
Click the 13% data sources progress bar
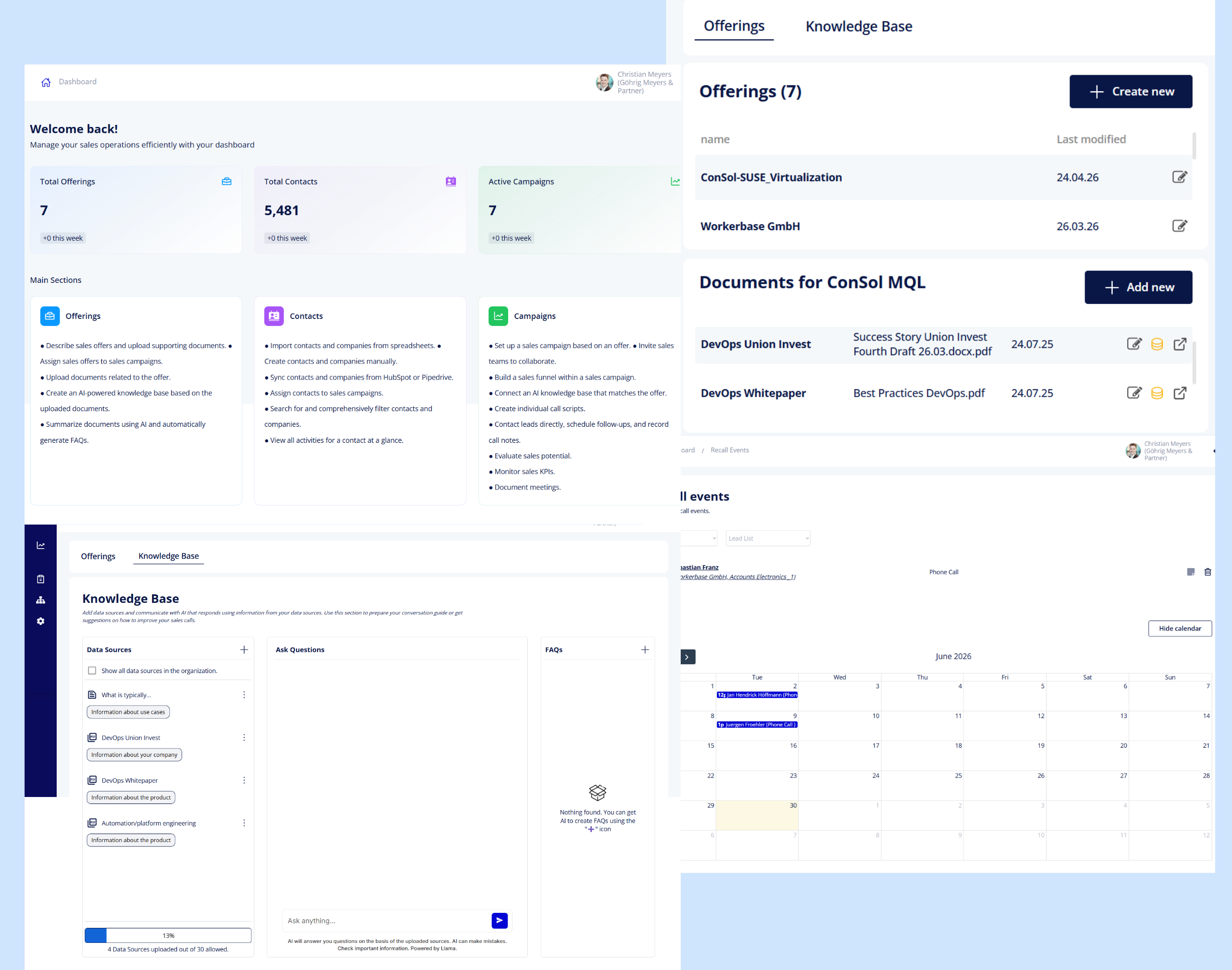(168, 935)
